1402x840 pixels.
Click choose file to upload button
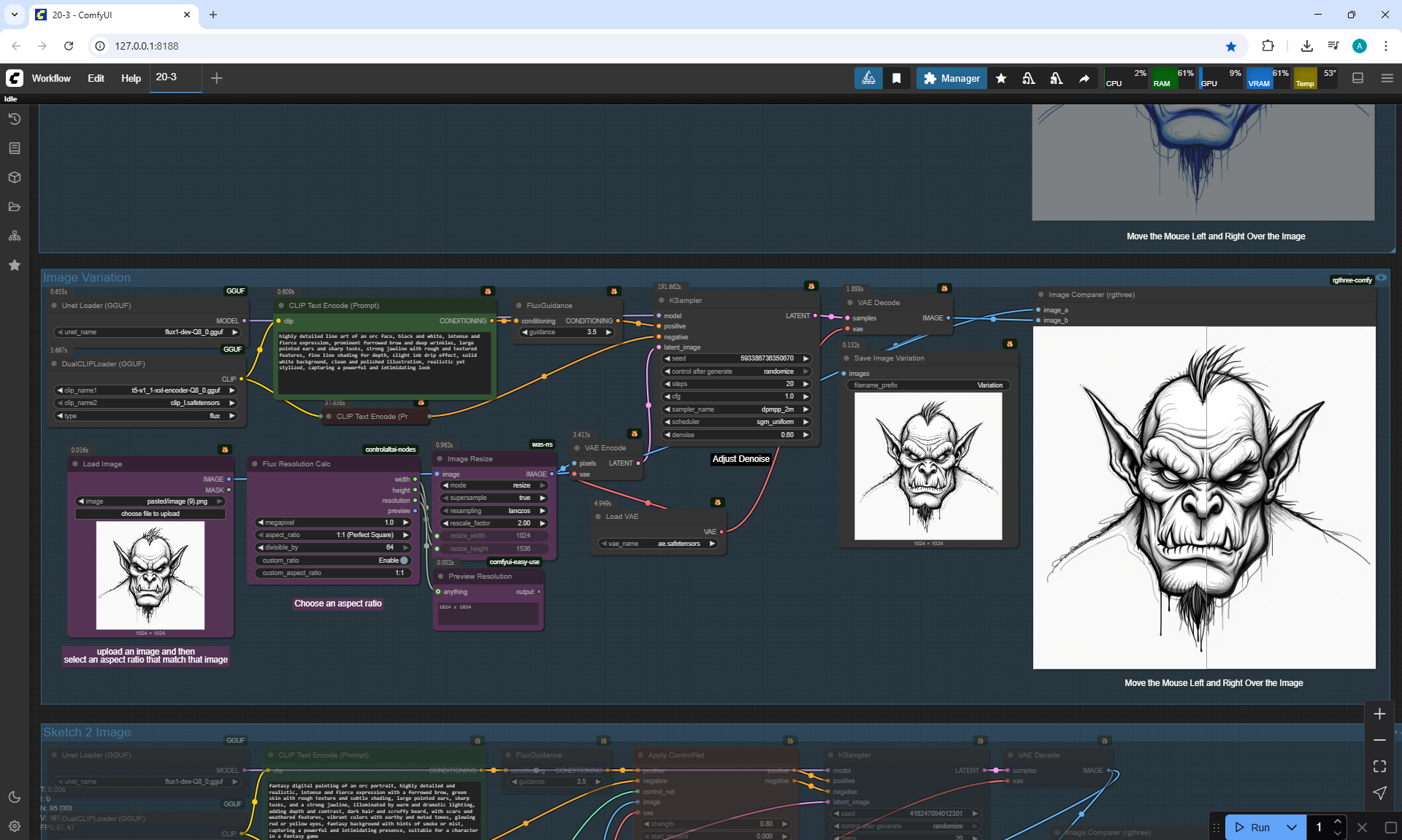click(x=150, y=514)
